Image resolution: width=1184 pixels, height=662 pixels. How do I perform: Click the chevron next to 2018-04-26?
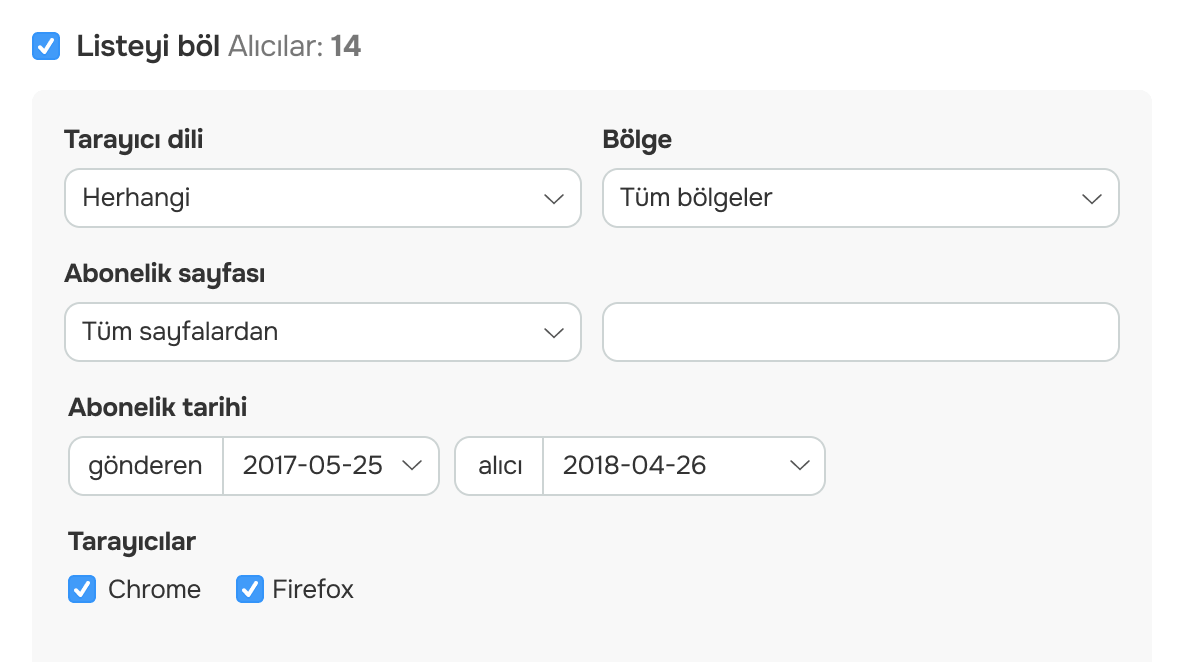(x=798, y=466)
